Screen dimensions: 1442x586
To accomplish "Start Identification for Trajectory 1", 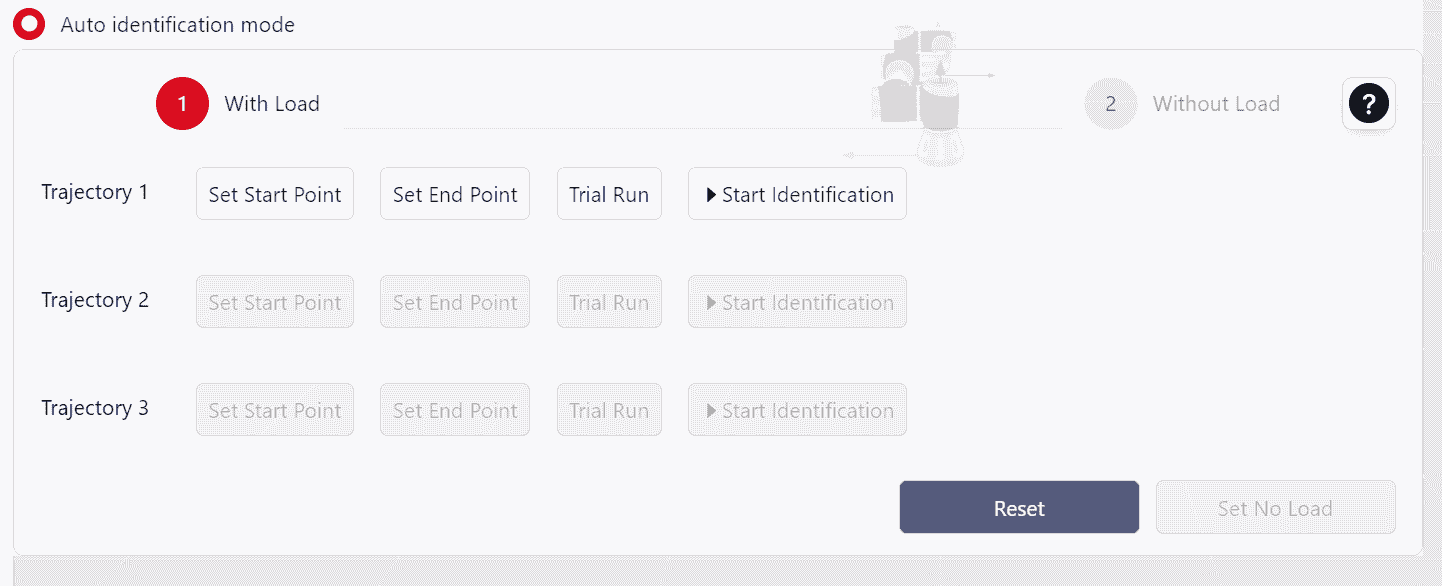I will (797, 194).
